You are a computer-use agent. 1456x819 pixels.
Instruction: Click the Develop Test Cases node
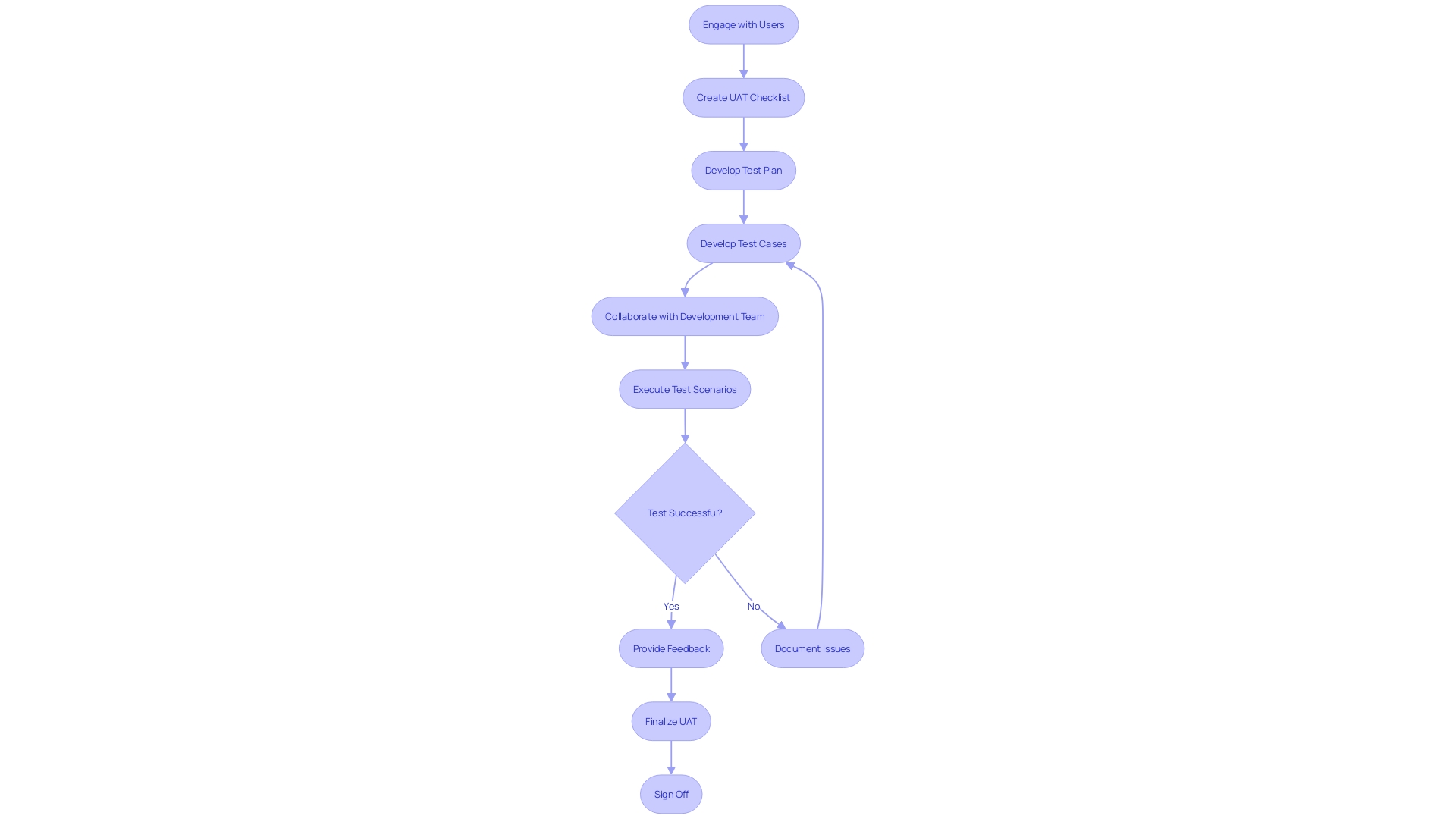pos(743,243)
